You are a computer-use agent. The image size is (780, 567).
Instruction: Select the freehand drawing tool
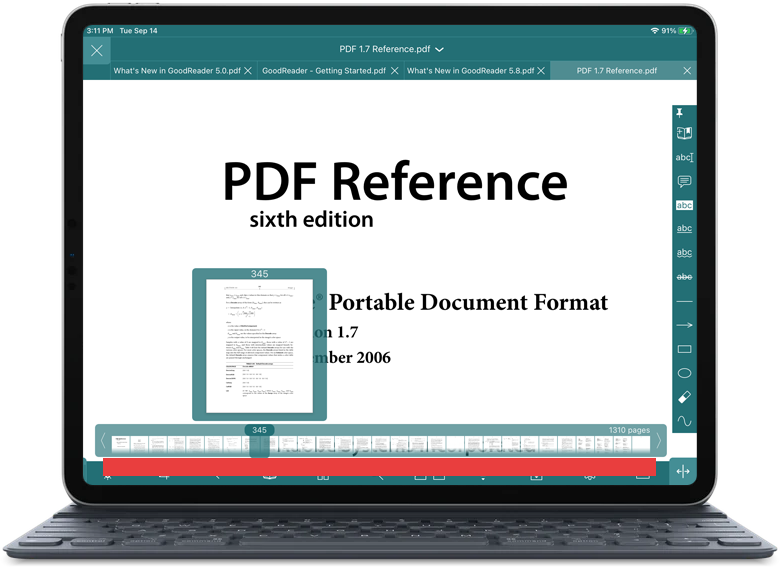point(684,421)
